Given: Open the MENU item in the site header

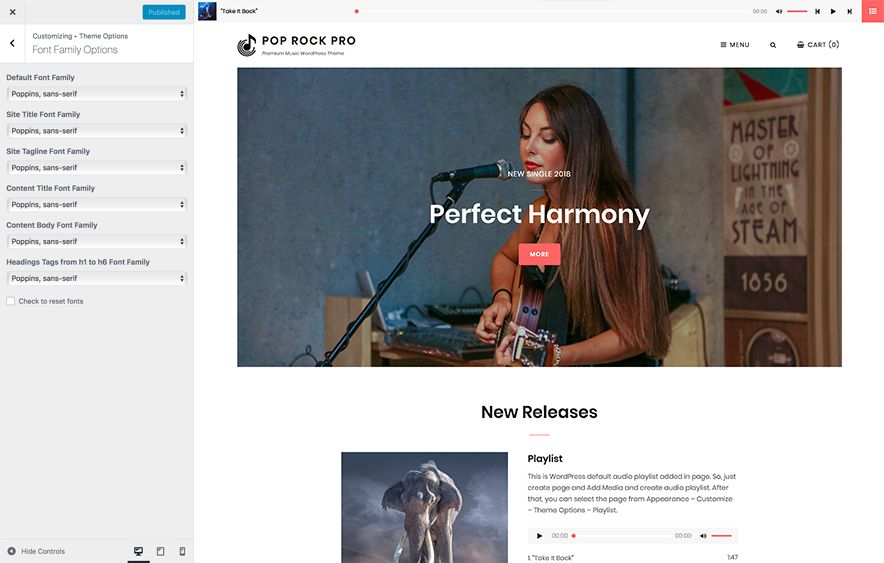Looking at the screenshot, I should (x=735, y=45).
